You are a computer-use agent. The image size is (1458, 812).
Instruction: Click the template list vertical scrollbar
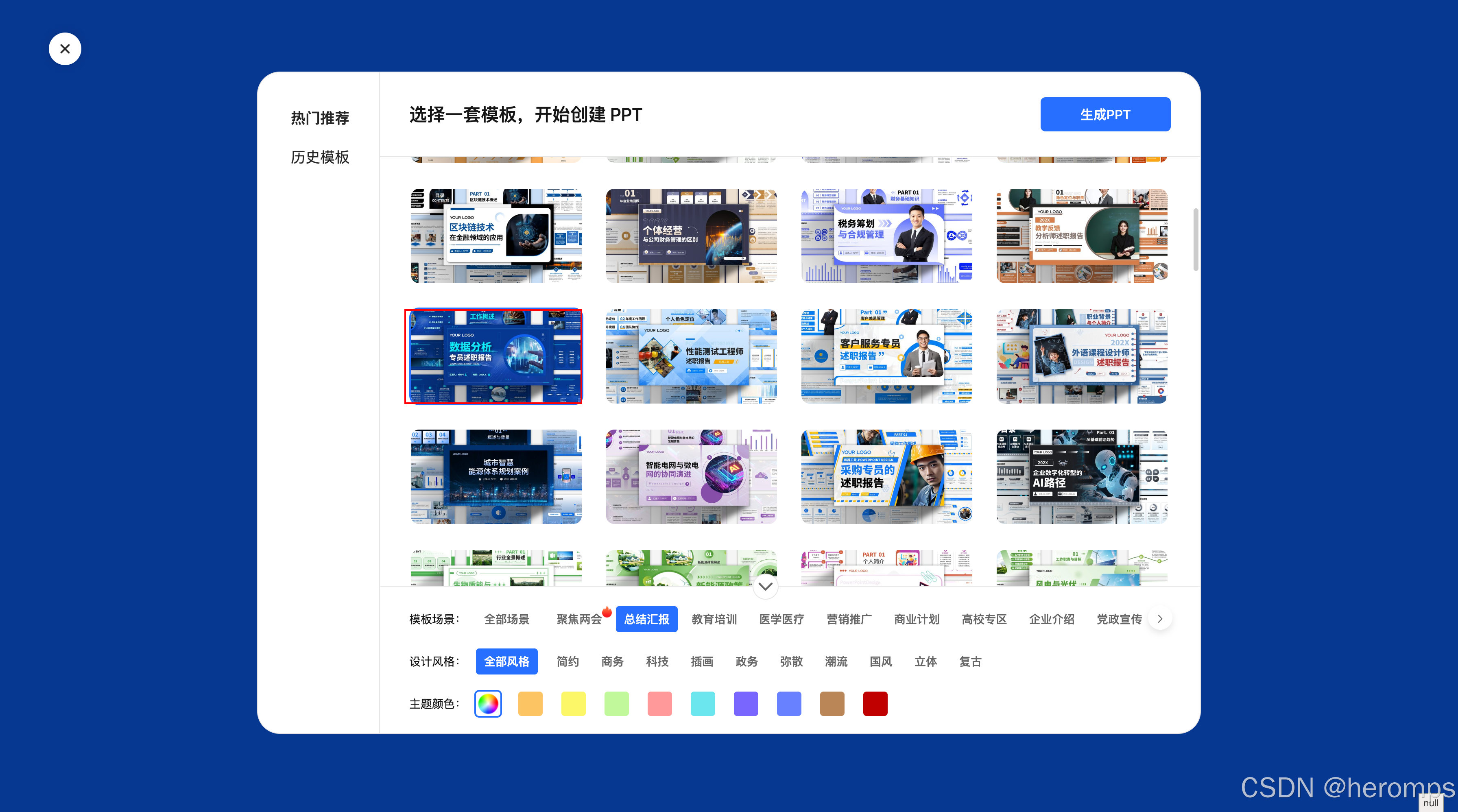(1195, 240)
